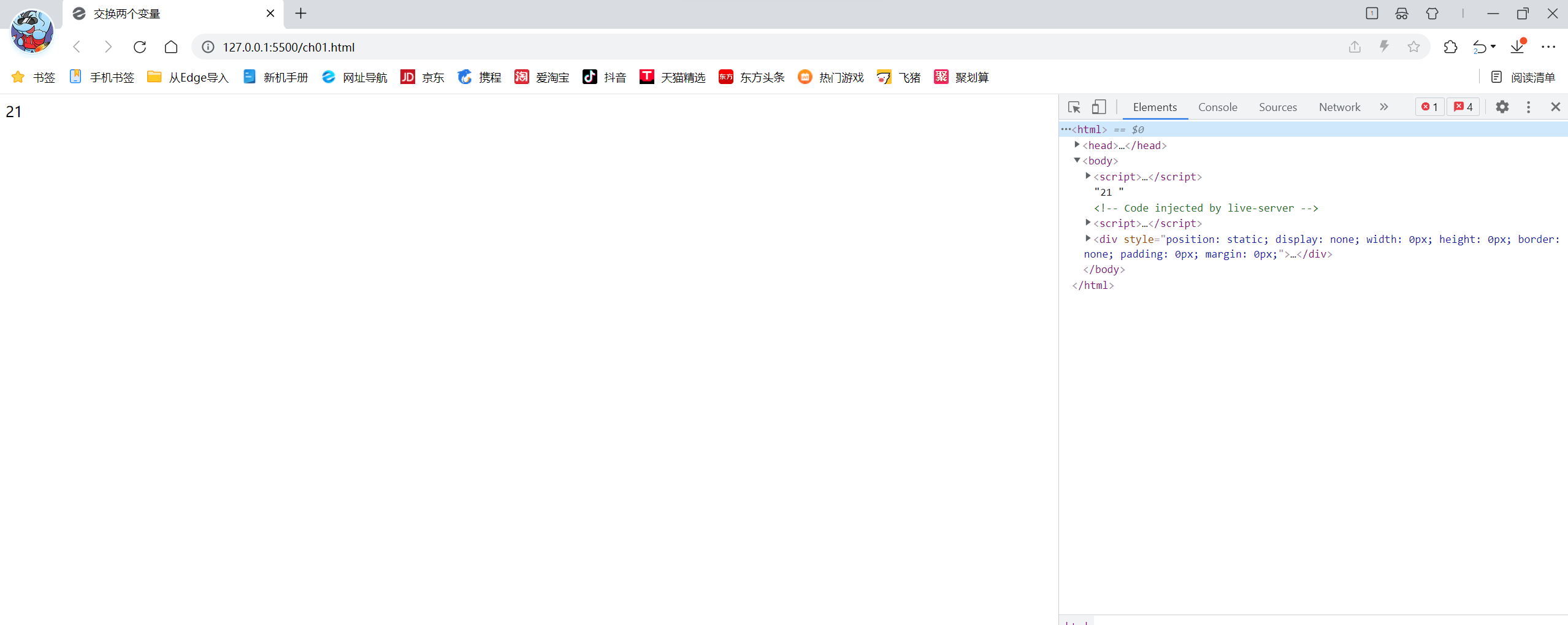
Task: Open the downloads panel
Action: (x=1518, y=47)
